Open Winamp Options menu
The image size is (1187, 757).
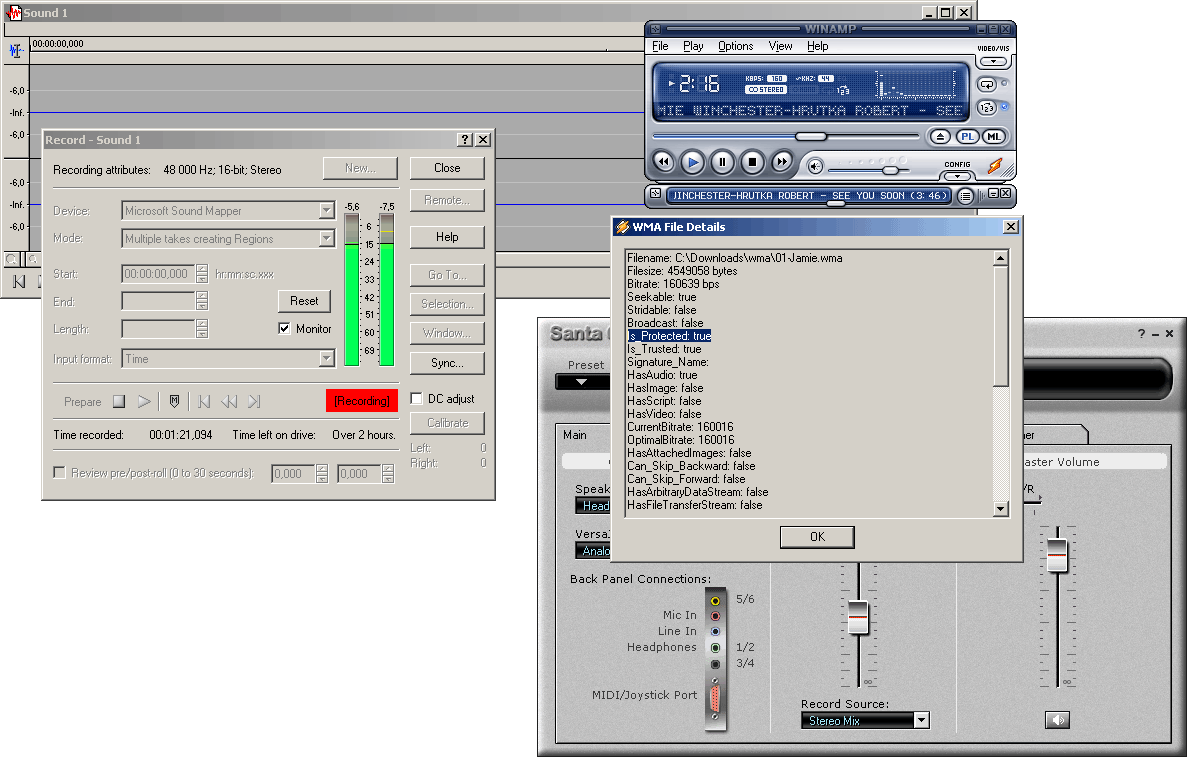736,46
